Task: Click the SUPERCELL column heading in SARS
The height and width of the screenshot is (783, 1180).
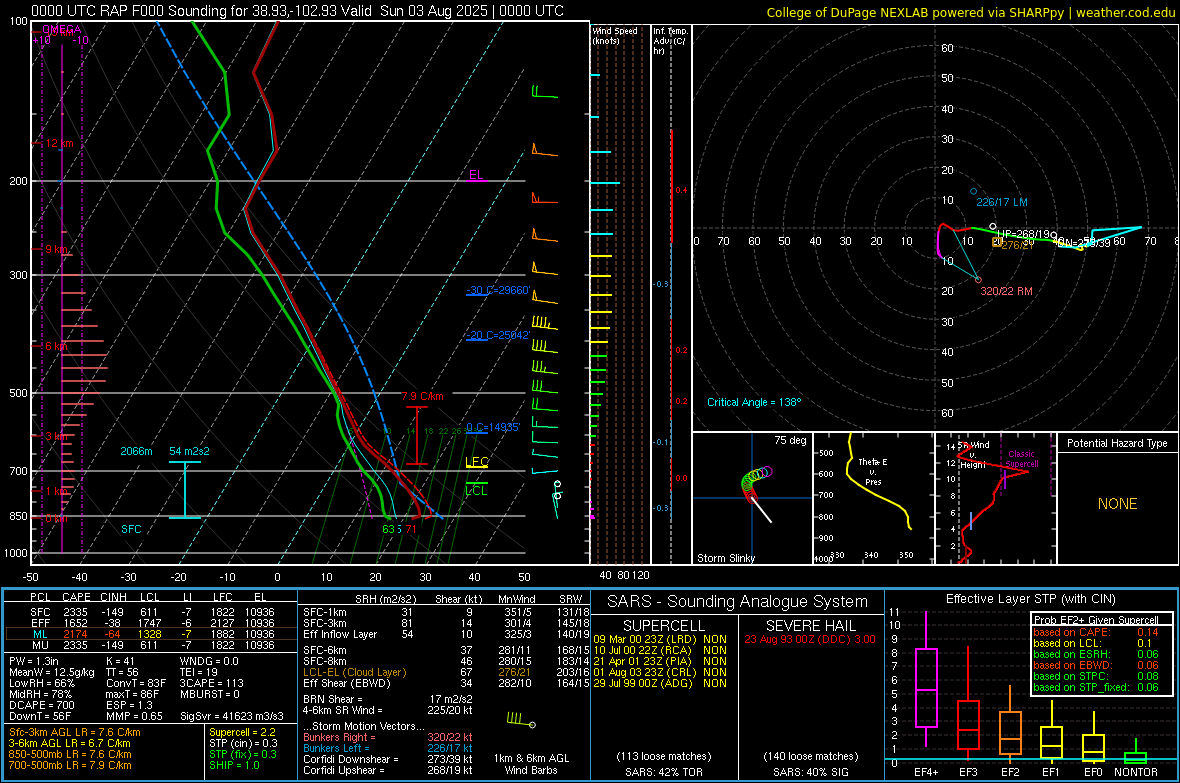Action: click(x=664, y=626)
